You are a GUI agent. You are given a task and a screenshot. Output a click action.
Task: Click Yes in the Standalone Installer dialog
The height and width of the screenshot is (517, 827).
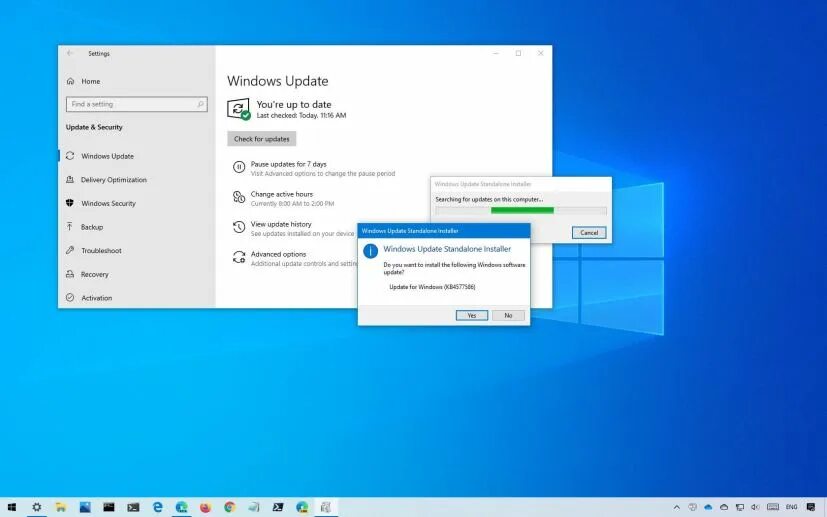[472, 315]
